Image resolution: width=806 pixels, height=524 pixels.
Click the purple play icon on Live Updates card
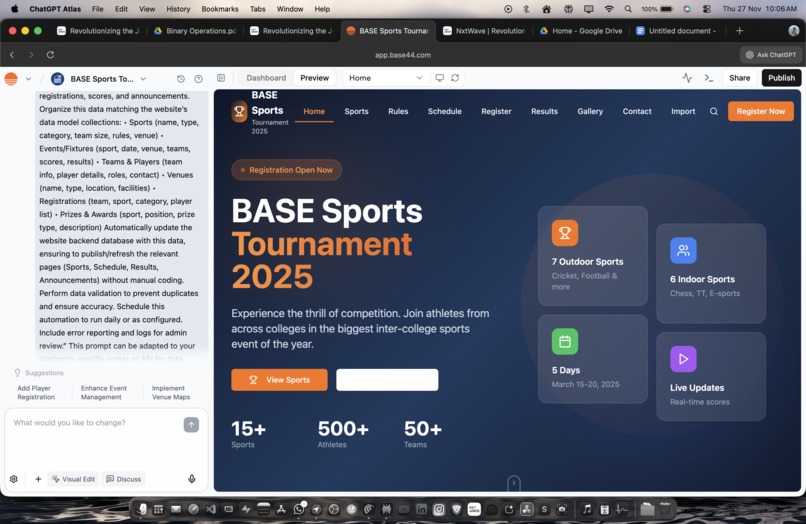(x=683, y=359)
